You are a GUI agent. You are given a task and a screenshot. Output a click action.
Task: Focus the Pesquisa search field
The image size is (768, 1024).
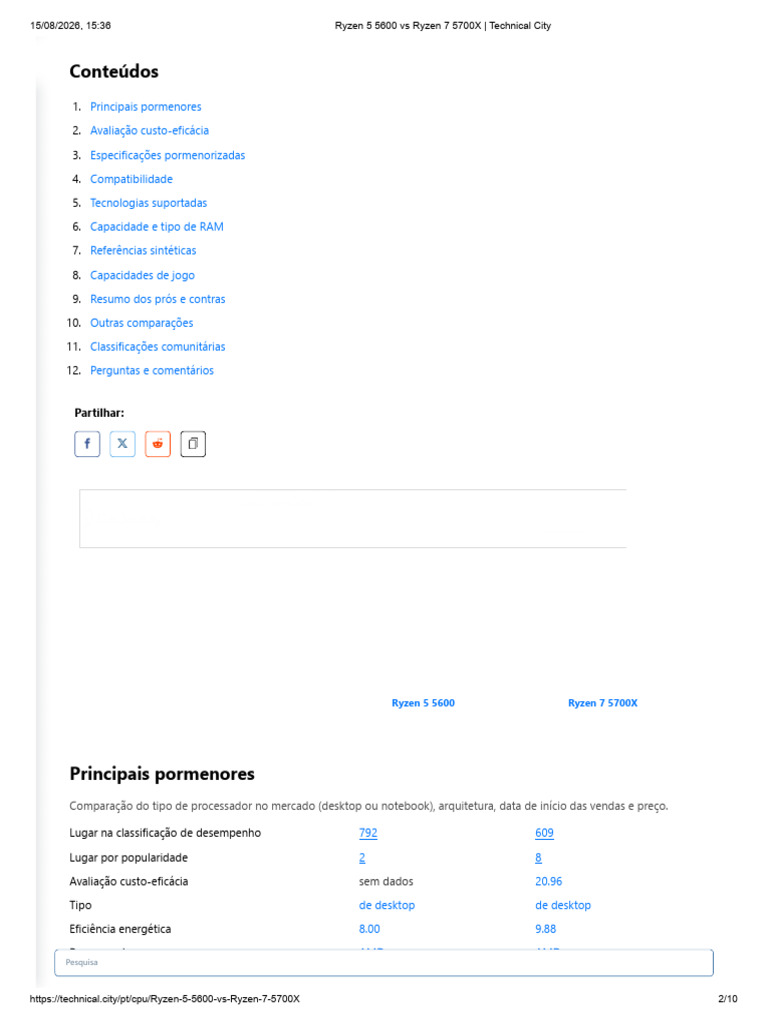pyautogui.click(x=384, y=963)
